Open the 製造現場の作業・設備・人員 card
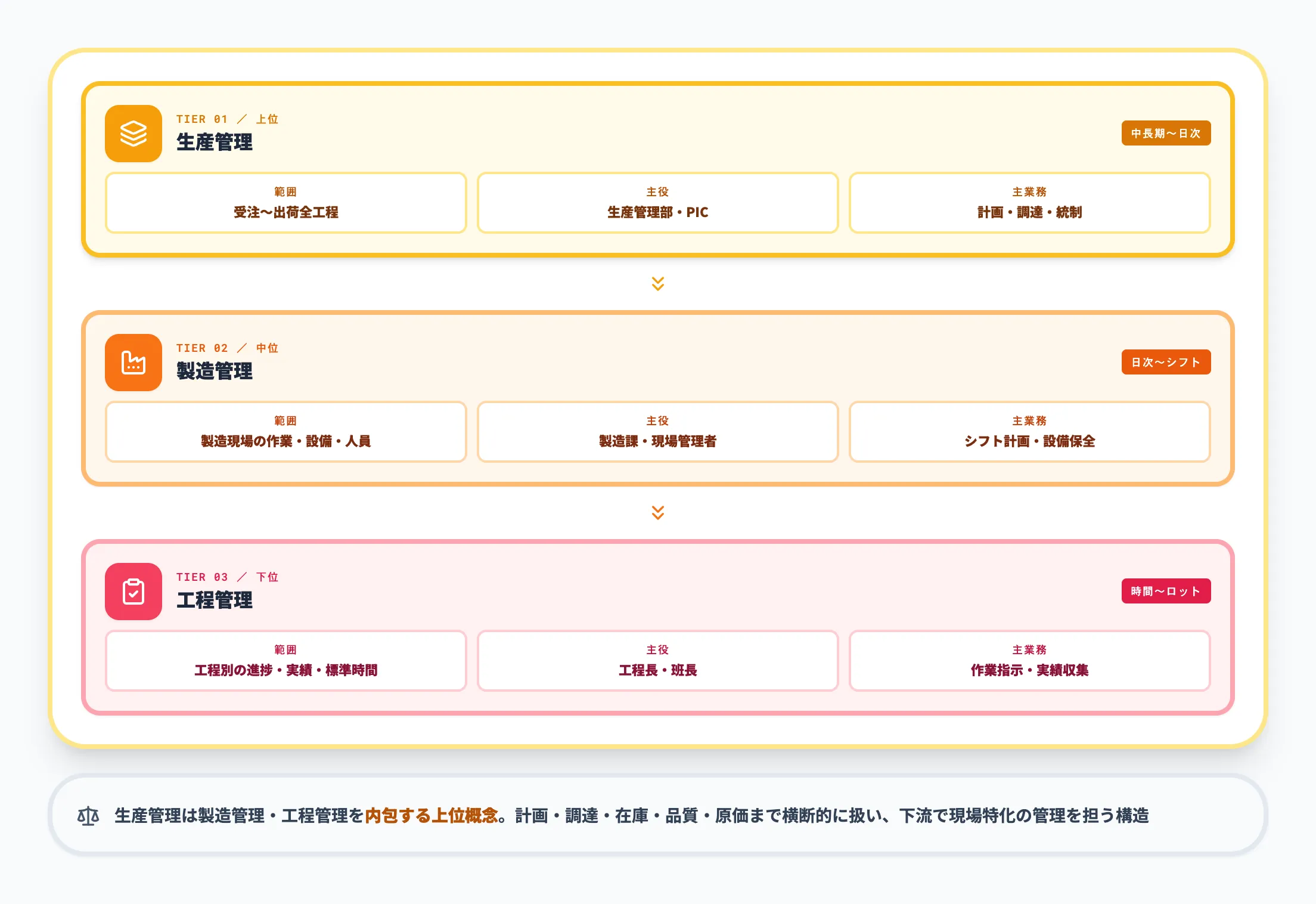 point(285,432)
